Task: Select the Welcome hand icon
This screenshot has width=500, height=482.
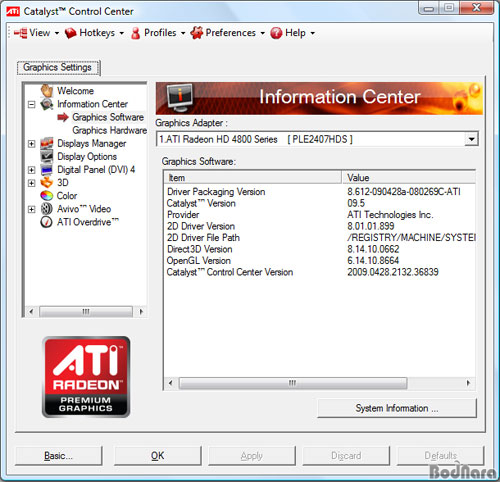Action: pyautogui.click(x=47, y=91)
